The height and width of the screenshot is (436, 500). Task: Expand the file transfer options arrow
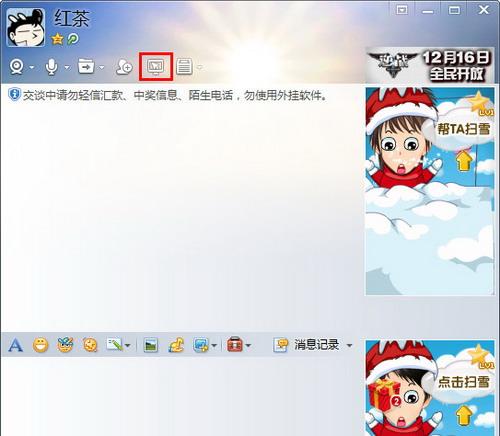pos(102,67)
